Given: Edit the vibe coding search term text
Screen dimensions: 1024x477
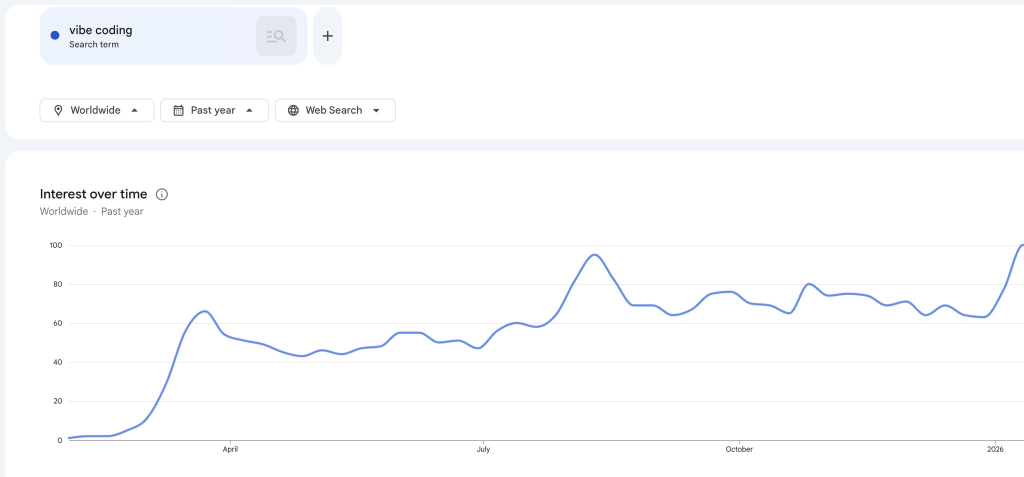Looking at the screenshot, I should click(x=100, y=30).
